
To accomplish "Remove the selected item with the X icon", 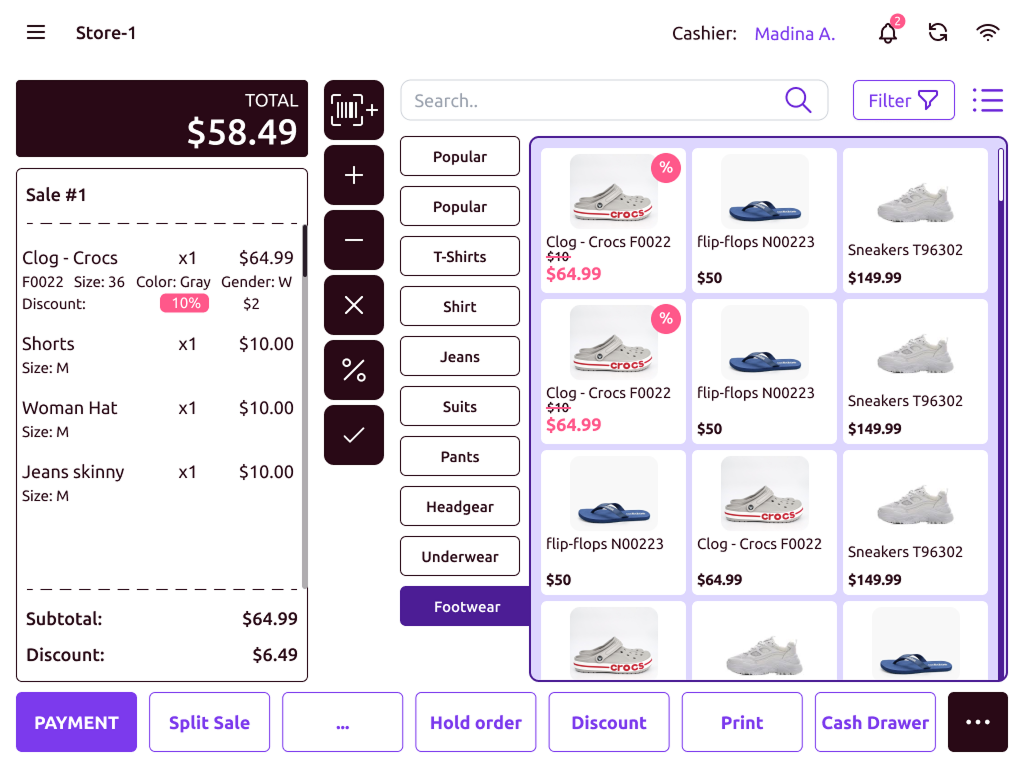I will (353, 304).
